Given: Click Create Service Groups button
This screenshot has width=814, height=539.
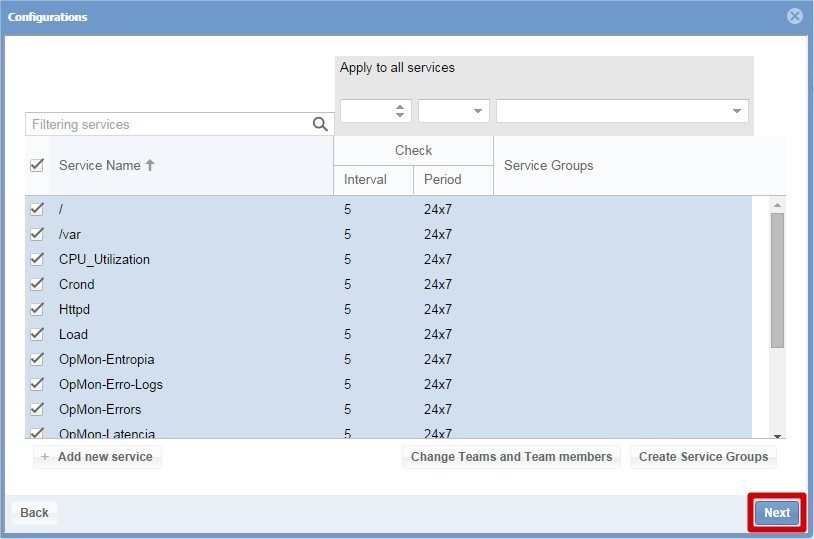Looking at the screenshot, I should (703, 457).
